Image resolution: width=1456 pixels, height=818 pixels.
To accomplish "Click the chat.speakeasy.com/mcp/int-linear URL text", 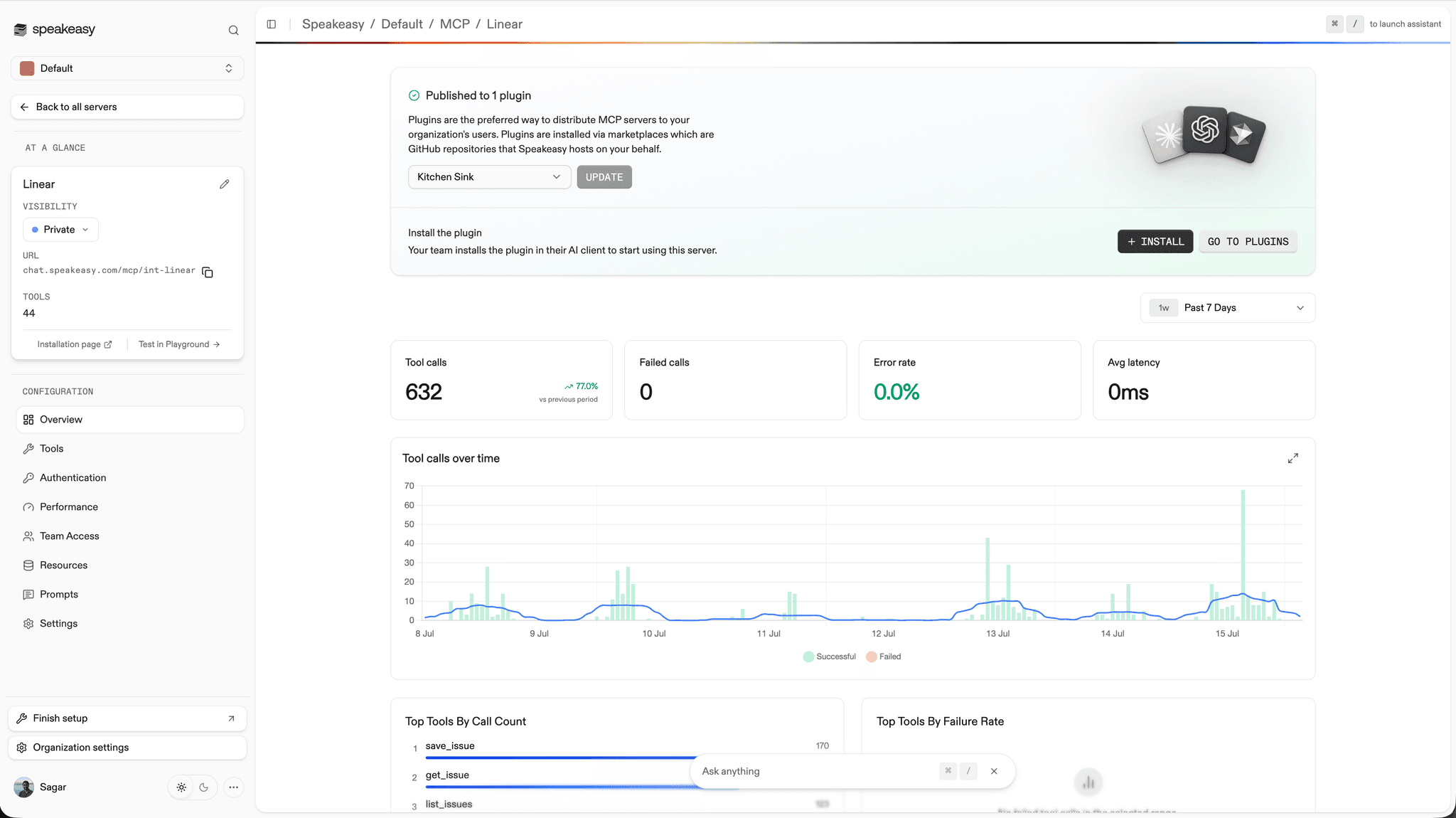I will pos(109,270).
